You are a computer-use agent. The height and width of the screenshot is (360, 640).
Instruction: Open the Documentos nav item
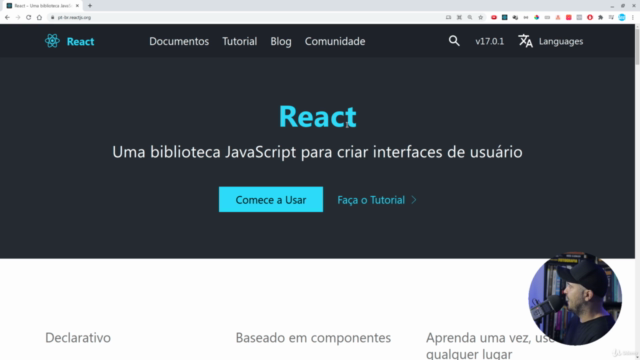click(x=179, y=41)
